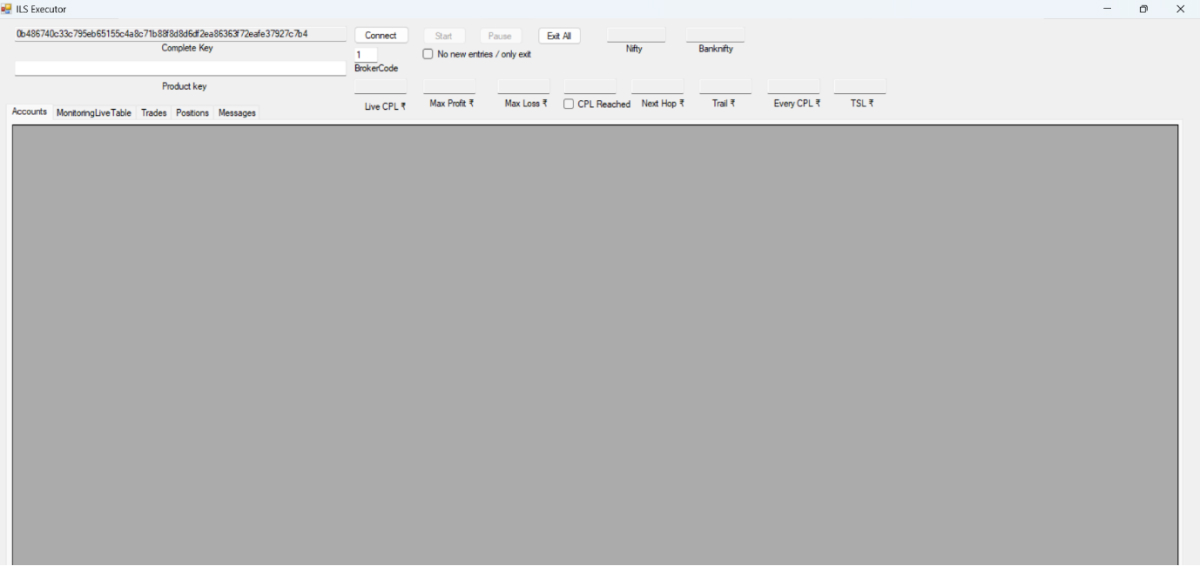This screenshot has height=566, width=1200.
Task: Click the Banknifty value field
Action: [715, 35]
